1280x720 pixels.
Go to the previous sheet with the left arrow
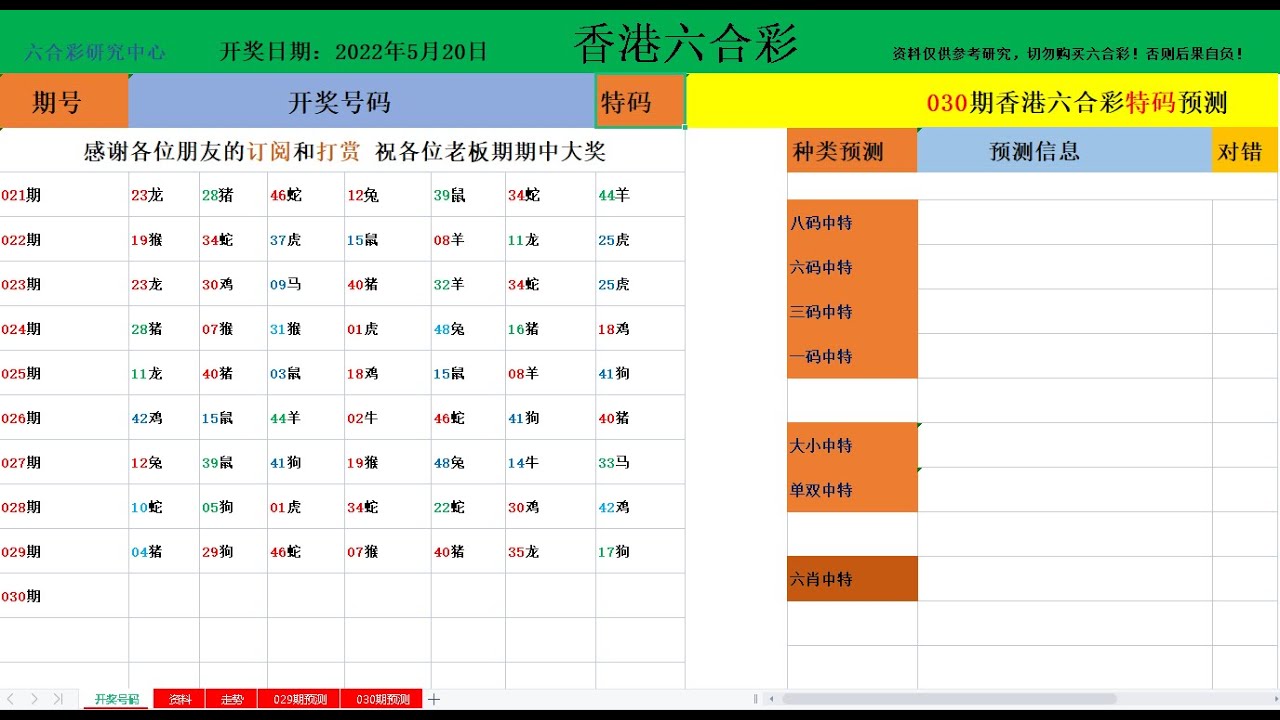pos(11,699)
